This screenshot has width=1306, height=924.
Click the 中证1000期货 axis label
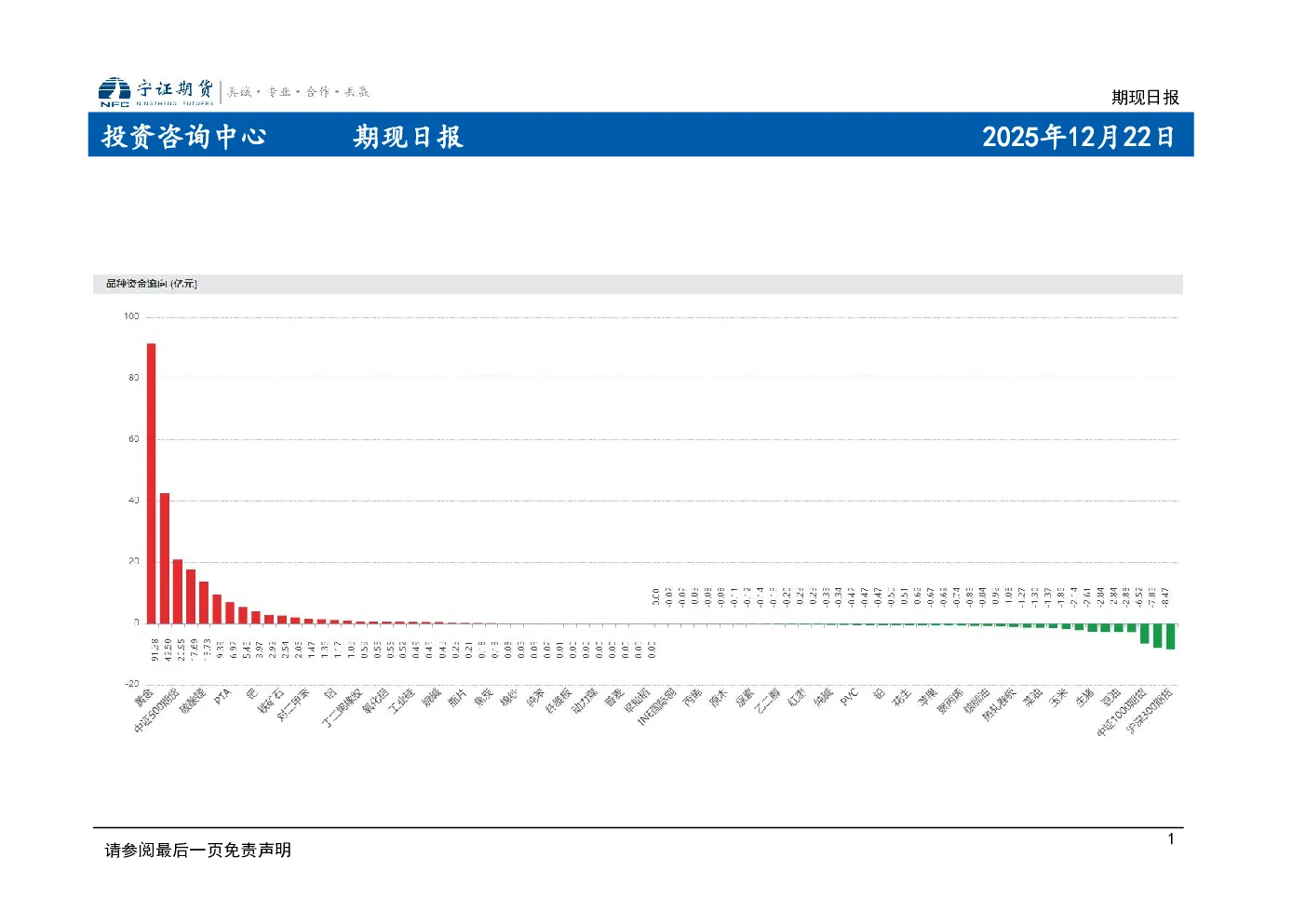tap(1120, 713)
